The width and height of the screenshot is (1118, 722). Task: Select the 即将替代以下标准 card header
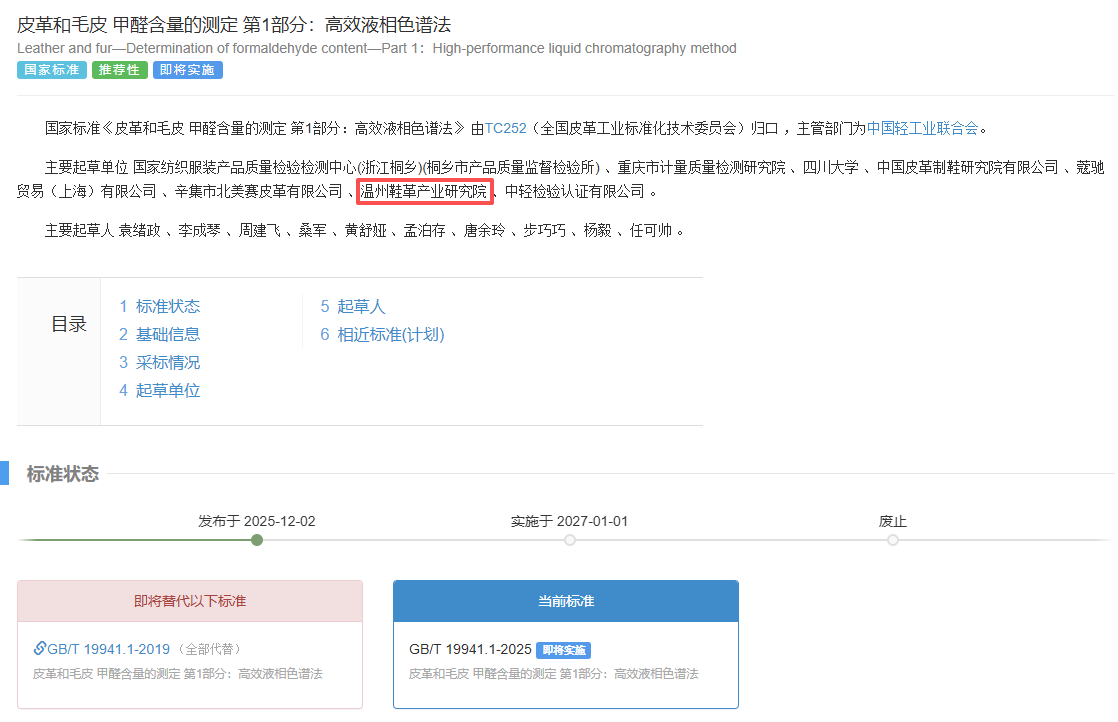click(190, 601)
